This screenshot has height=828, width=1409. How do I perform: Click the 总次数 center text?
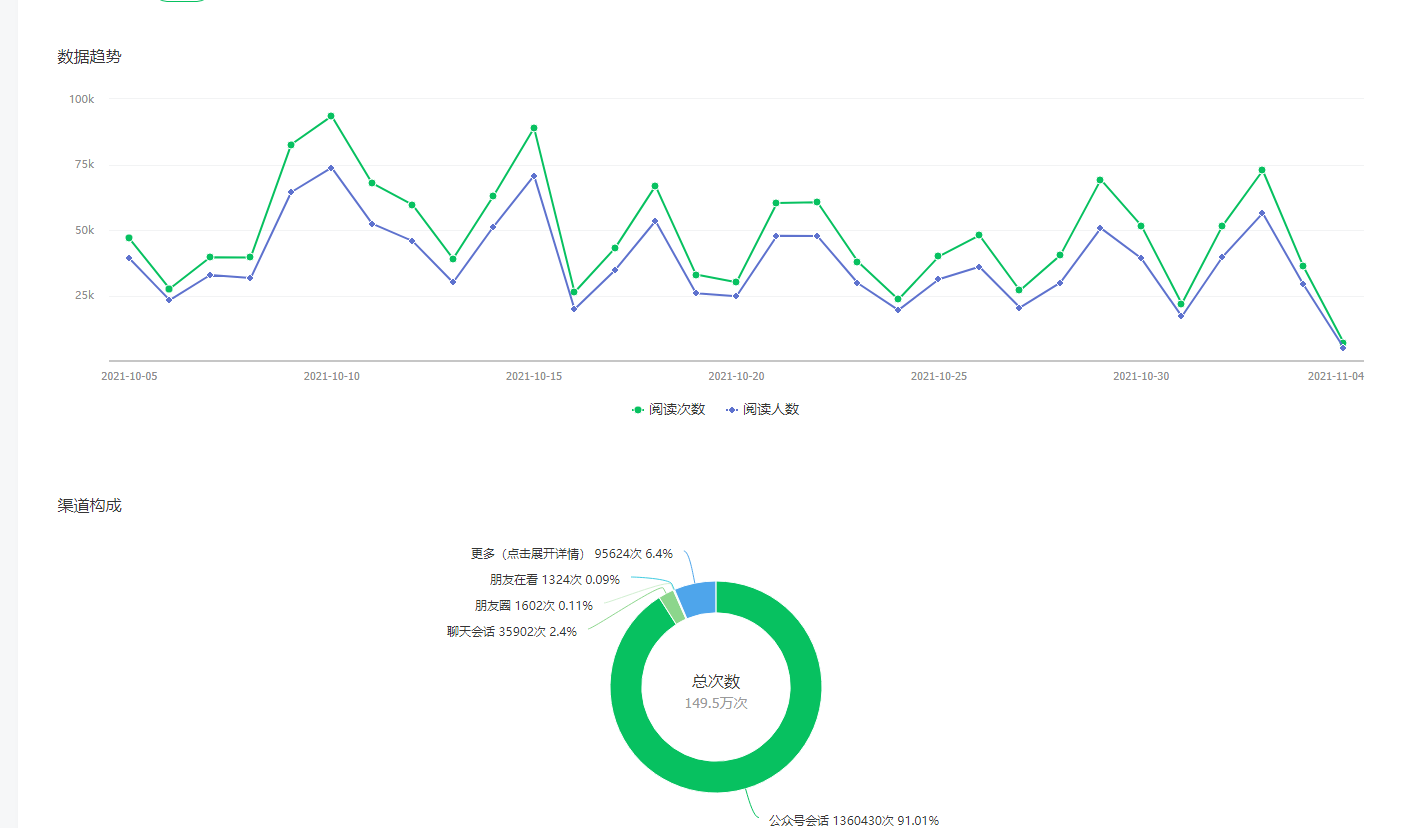[716, 681]
